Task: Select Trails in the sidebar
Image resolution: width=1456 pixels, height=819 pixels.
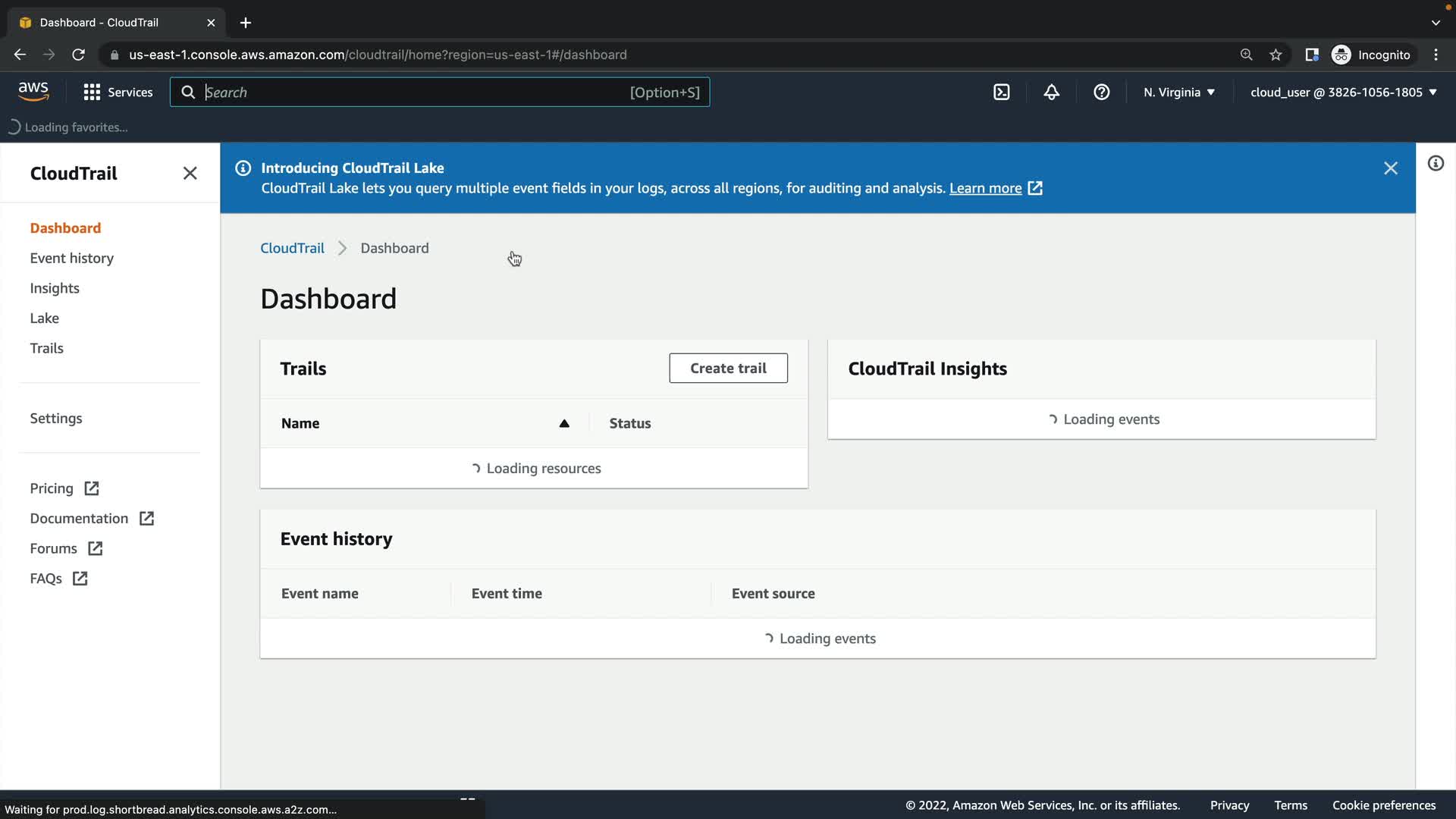Action: 46,349
